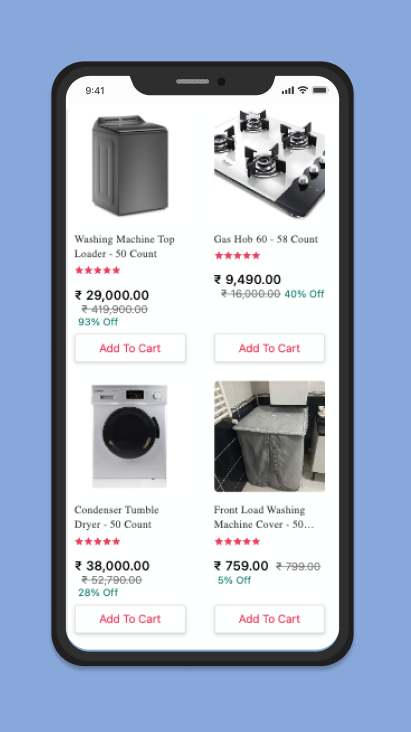Add Front Load Washing Machine Cover to cart
Viewport: 411px width, 732px height.
pyautogui.click(x=269, y=619)
